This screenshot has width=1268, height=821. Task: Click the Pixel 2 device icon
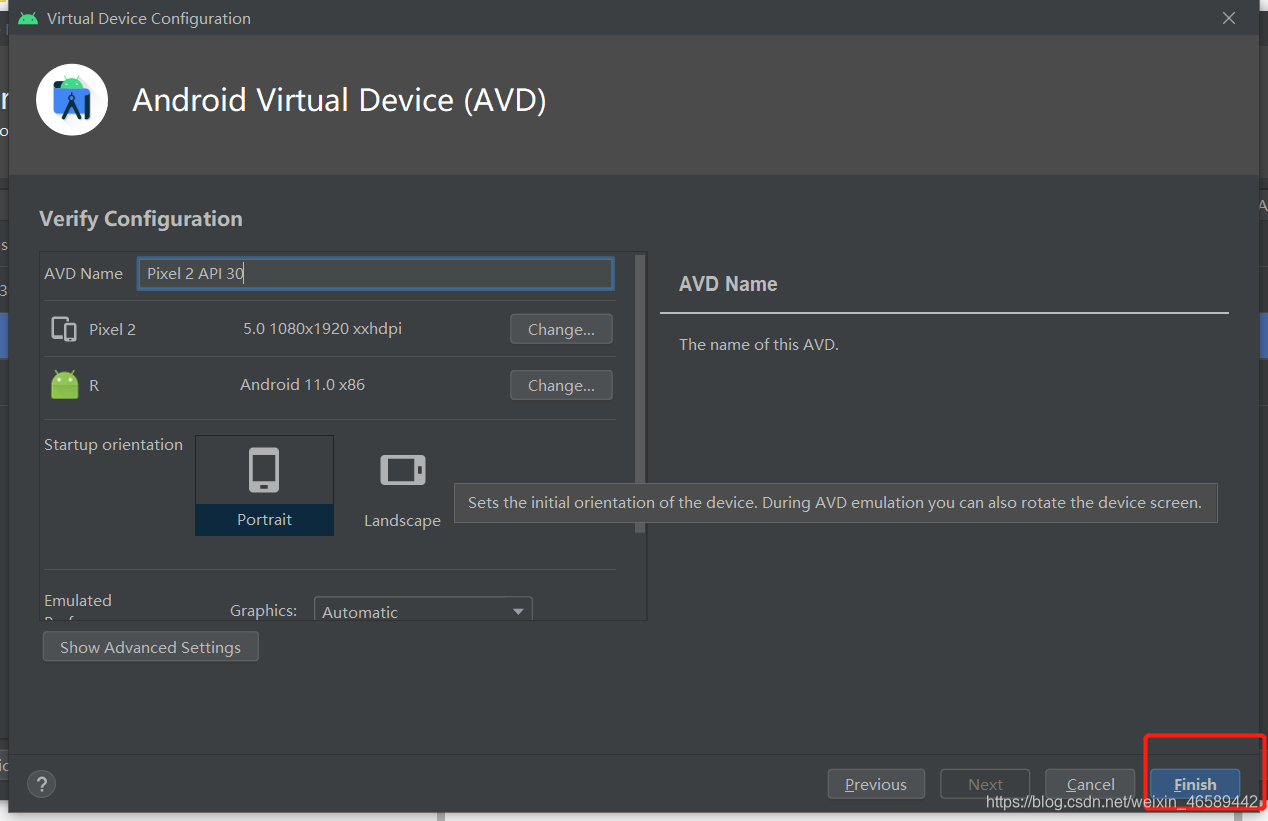[x=64, y=329]
